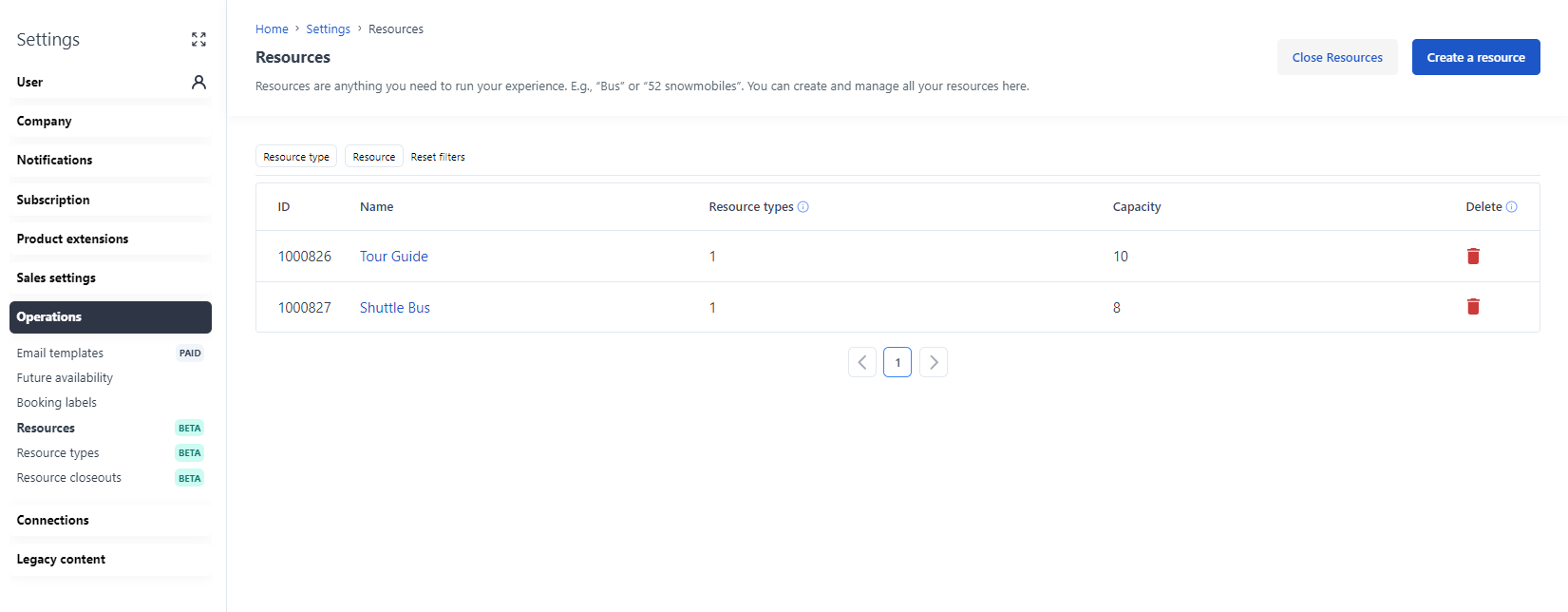Open Resource types in sidebar
The image size is (1568, 612).
[58, 453]
